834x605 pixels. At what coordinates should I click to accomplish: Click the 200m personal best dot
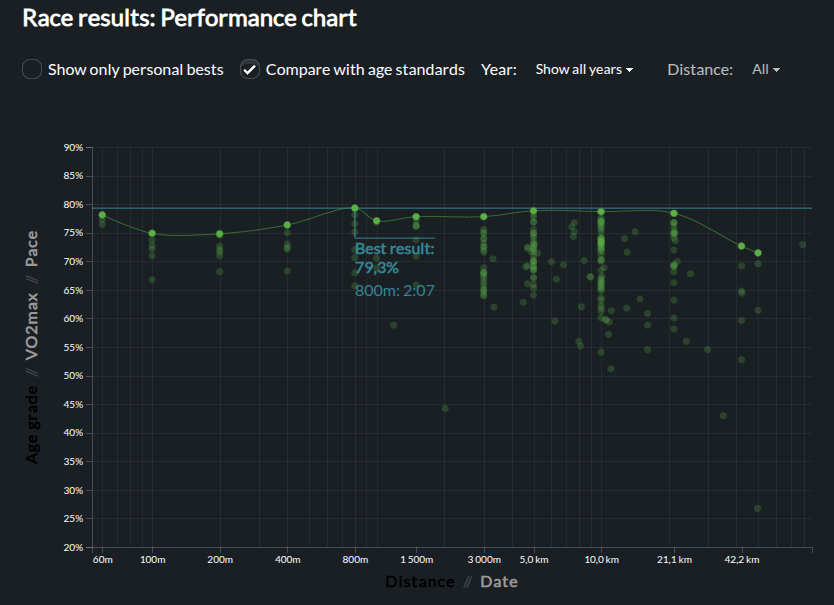pos(220,234)
